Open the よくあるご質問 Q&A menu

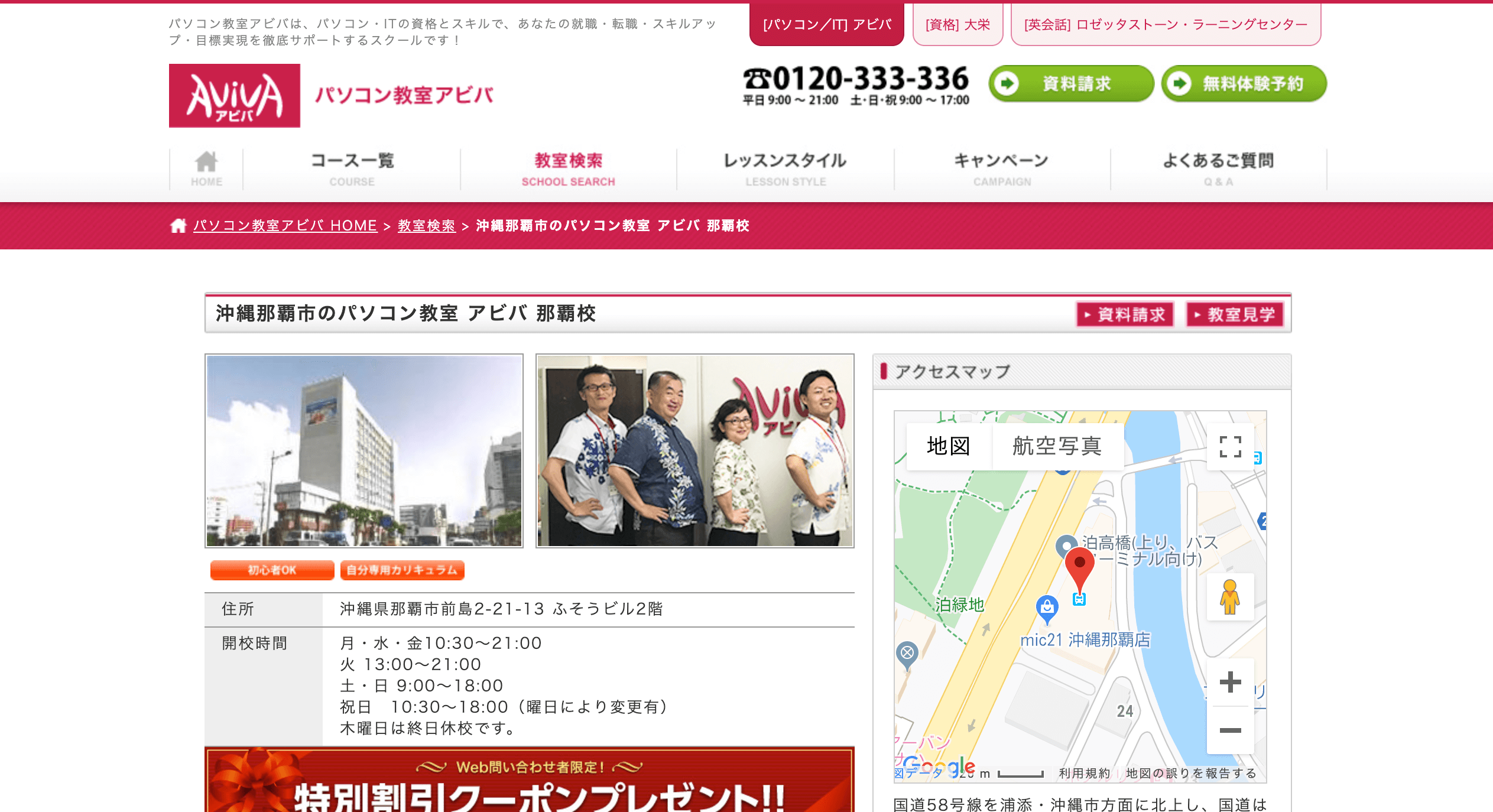(1218, 169)
